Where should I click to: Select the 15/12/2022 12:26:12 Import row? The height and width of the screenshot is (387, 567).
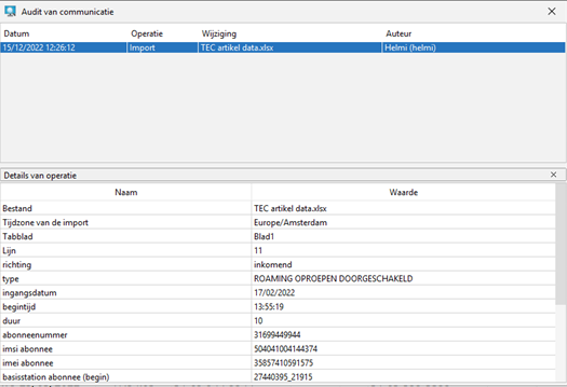point(283,47)
